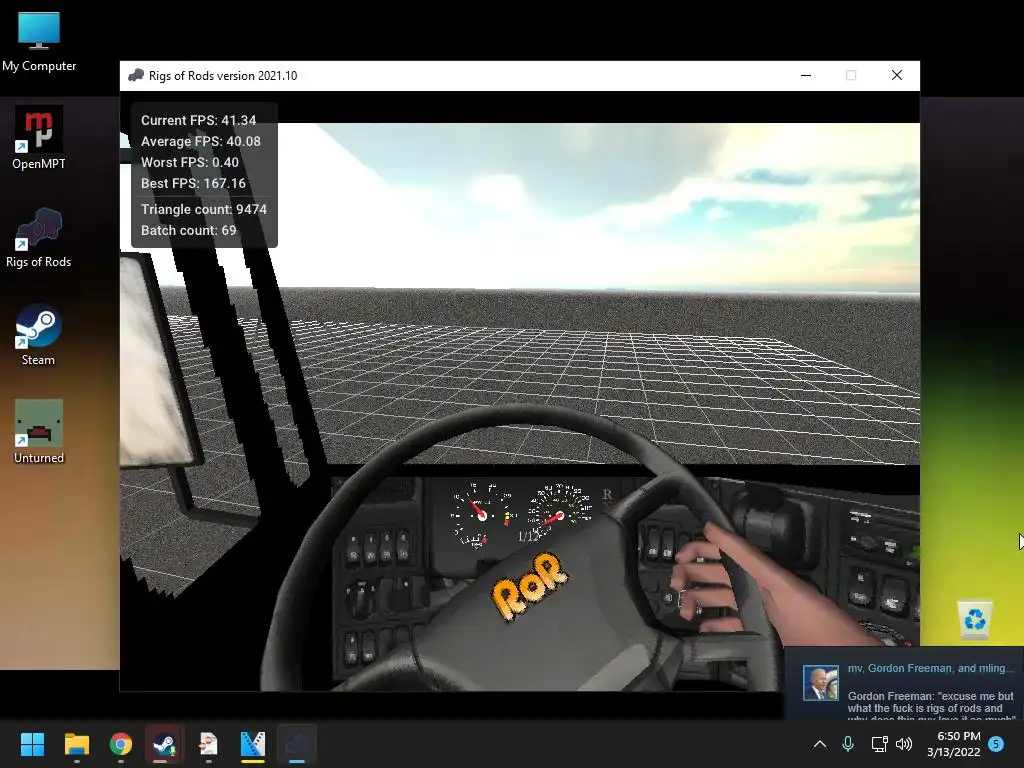Click the orange RoR logo on steering wheel
Image resolution: width=1024 pixels, height=768 pixels.
530,586
